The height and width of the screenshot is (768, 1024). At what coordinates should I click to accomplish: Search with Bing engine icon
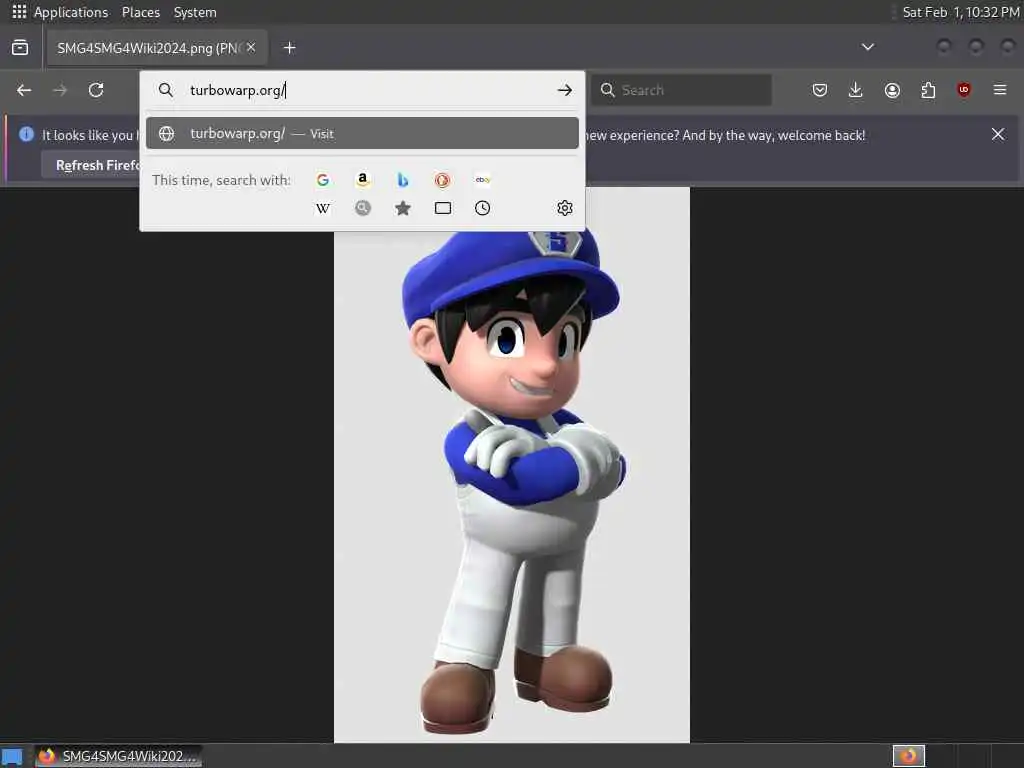point(403,180)
